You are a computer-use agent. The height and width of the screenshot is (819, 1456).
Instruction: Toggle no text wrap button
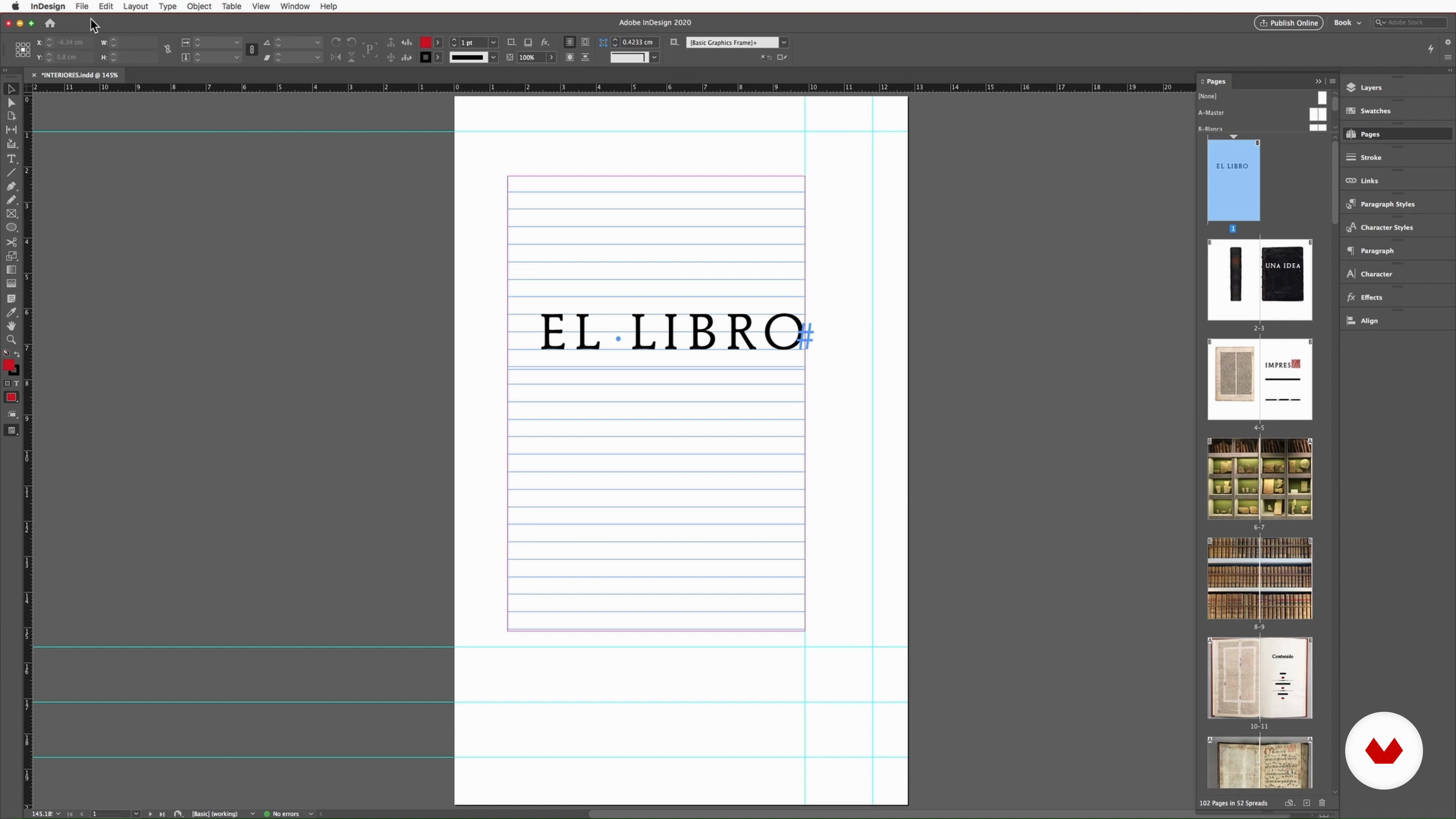pyautogui.click(x=570, y=42)
